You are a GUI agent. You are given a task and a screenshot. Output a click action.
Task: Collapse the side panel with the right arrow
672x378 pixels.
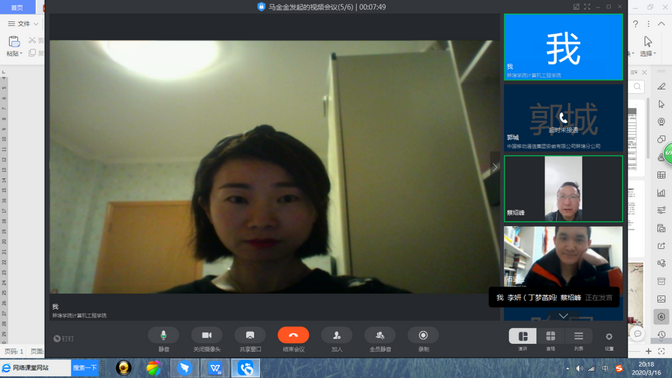click(x=495, y=167)
